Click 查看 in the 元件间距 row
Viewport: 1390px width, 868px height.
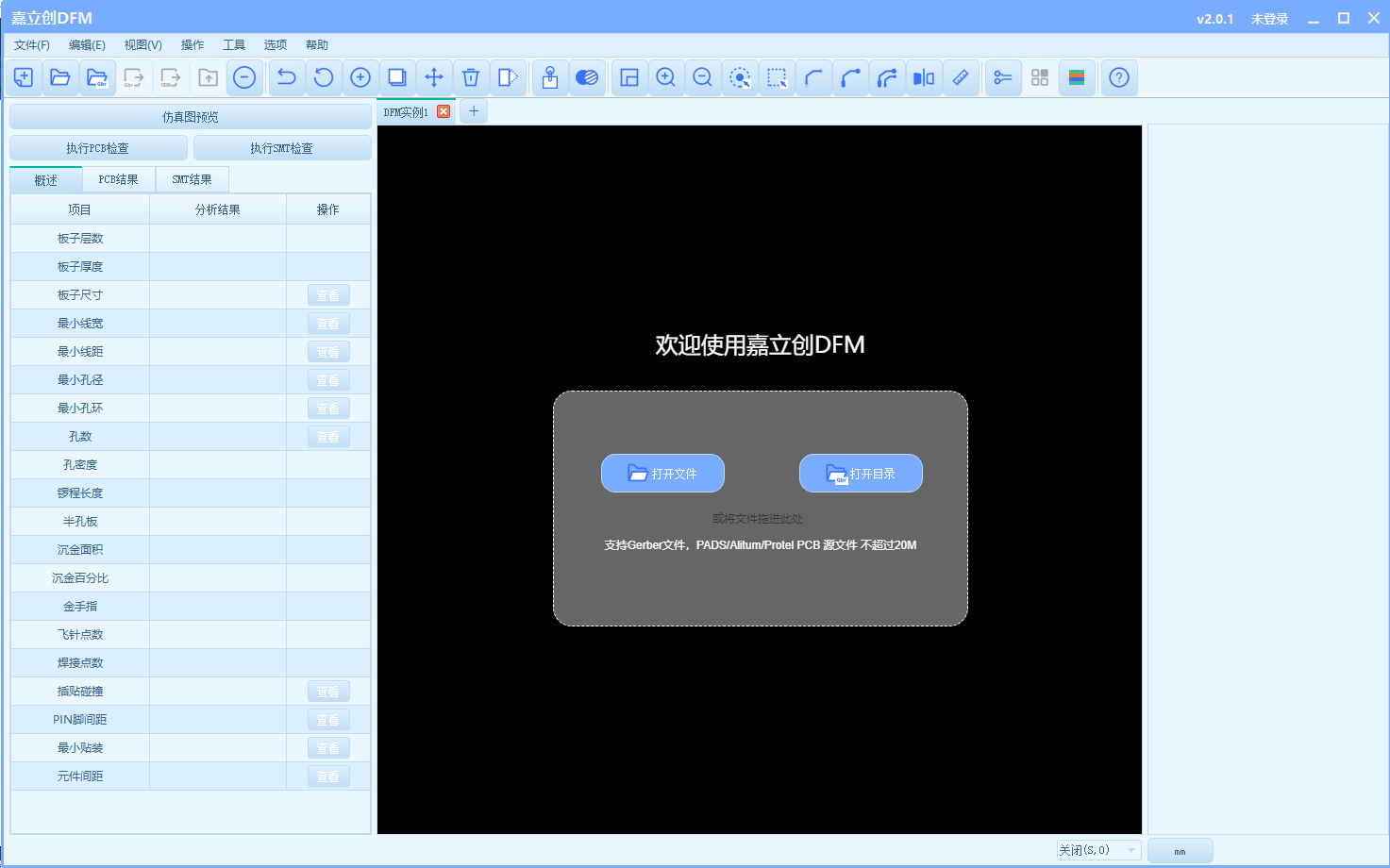coord(328,776)
